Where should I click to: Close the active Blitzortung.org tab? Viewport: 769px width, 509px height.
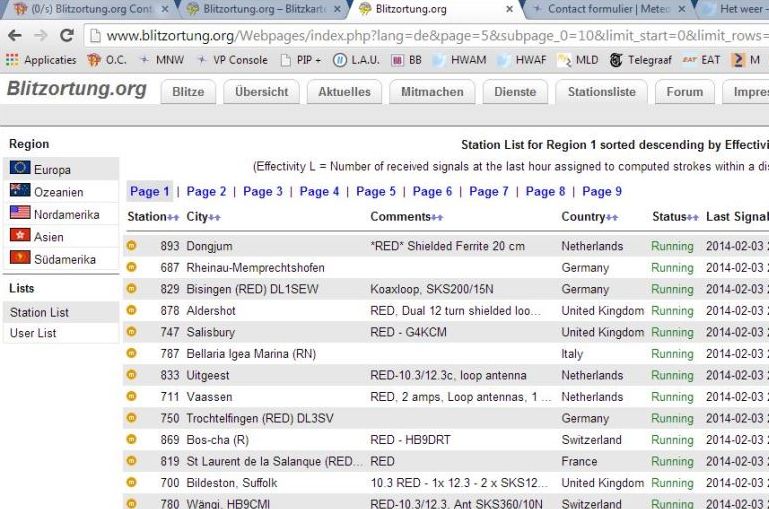pos(510,9)
